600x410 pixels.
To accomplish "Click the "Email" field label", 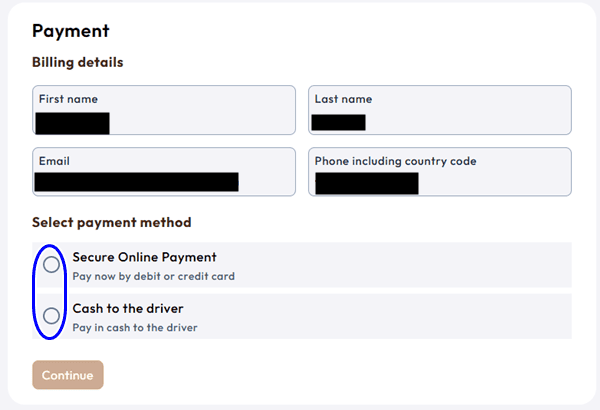I will (x=54, y=160).
